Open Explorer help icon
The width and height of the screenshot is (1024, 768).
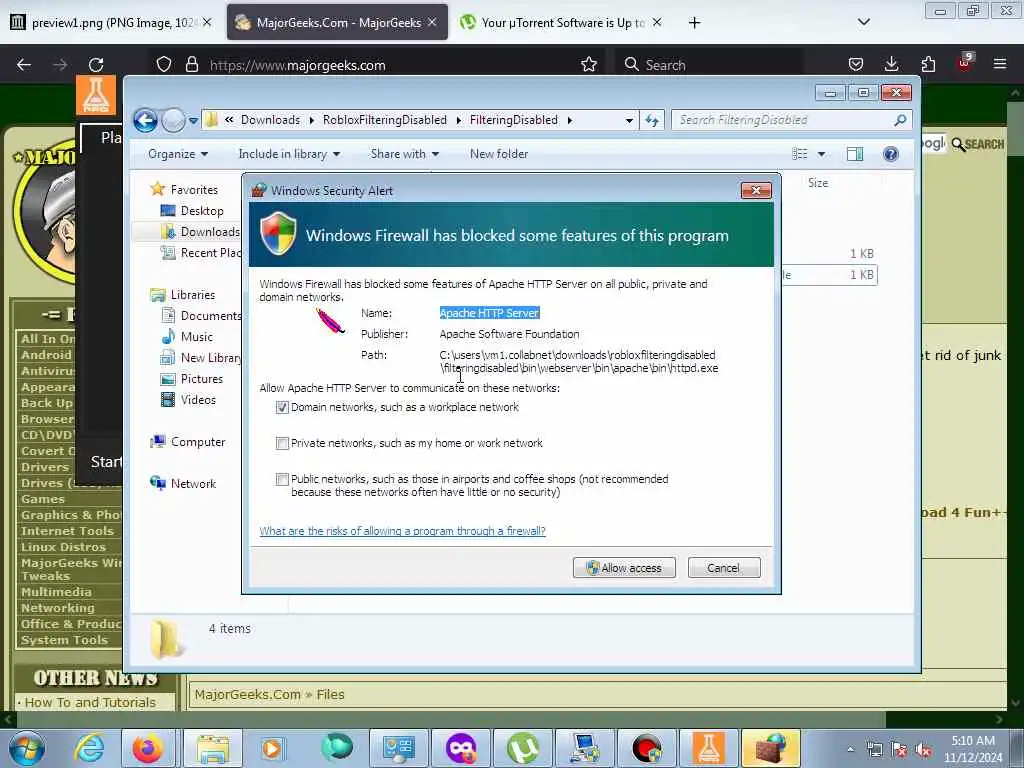coord(891,154)
